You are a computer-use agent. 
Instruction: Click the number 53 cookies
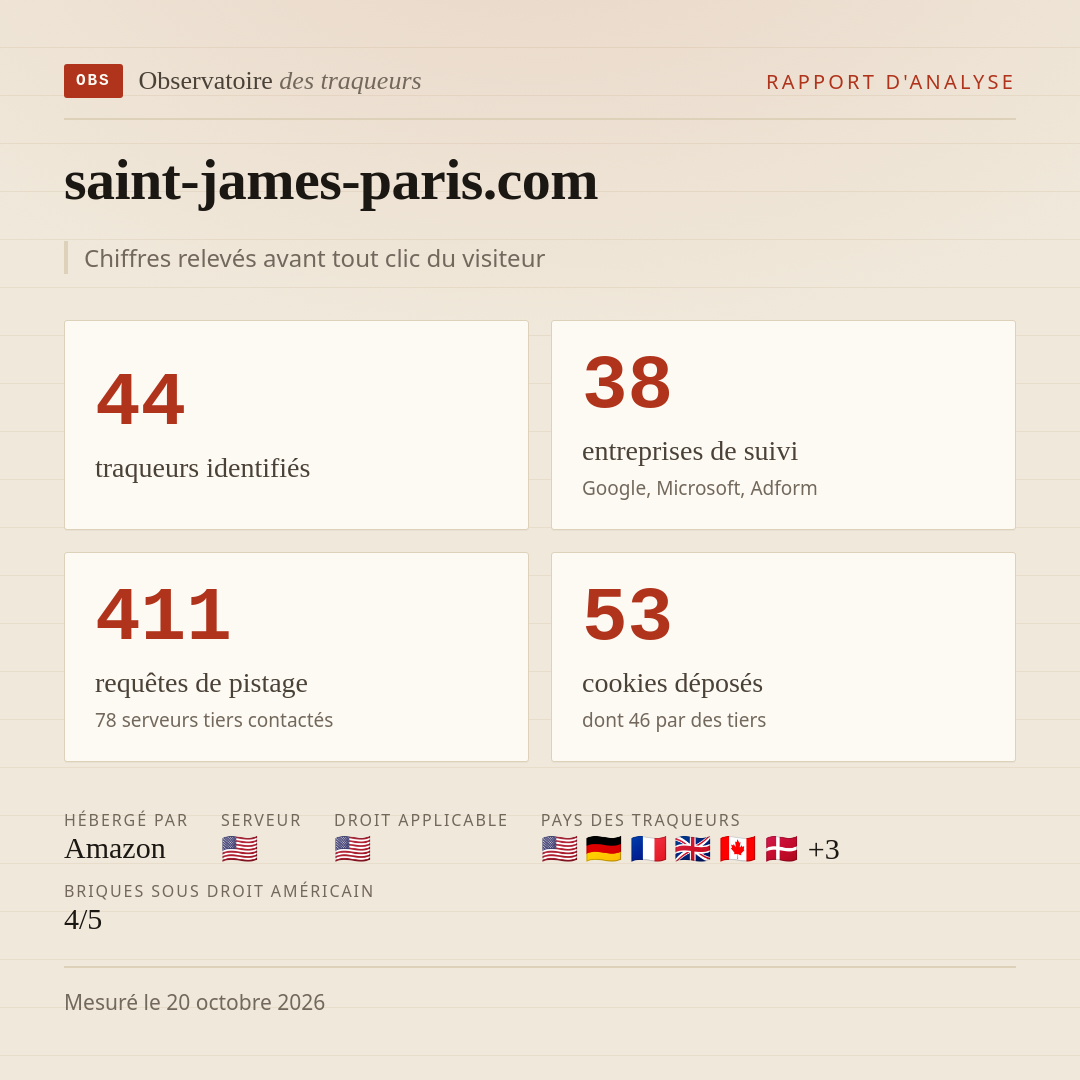[x=627, y=615]
